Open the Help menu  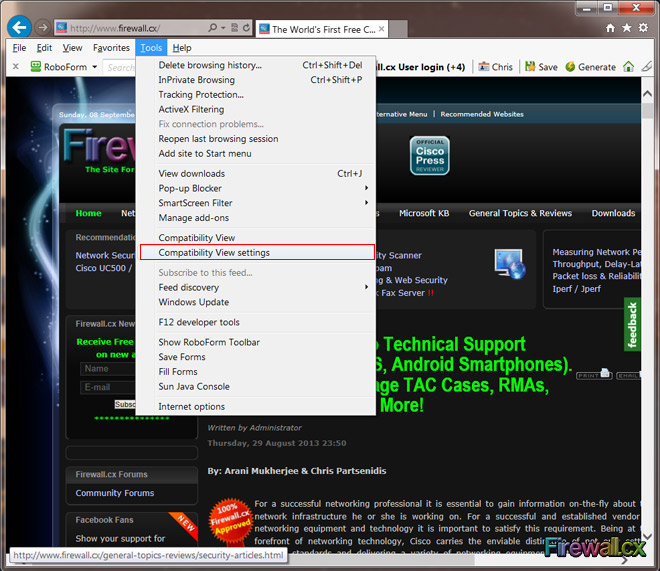tap(182, 48)
